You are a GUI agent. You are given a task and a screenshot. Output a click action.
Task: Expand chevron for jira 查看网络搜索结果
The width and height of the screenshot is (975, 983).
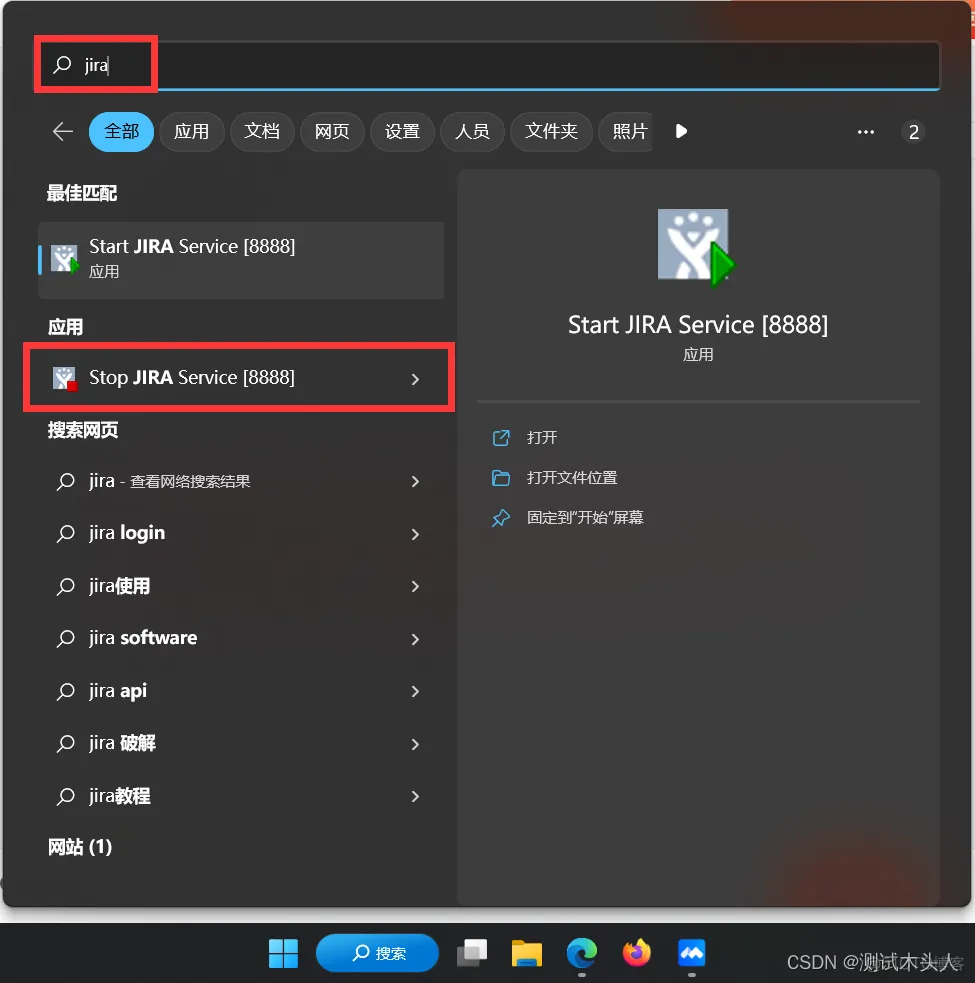click(x=415, y=481)
